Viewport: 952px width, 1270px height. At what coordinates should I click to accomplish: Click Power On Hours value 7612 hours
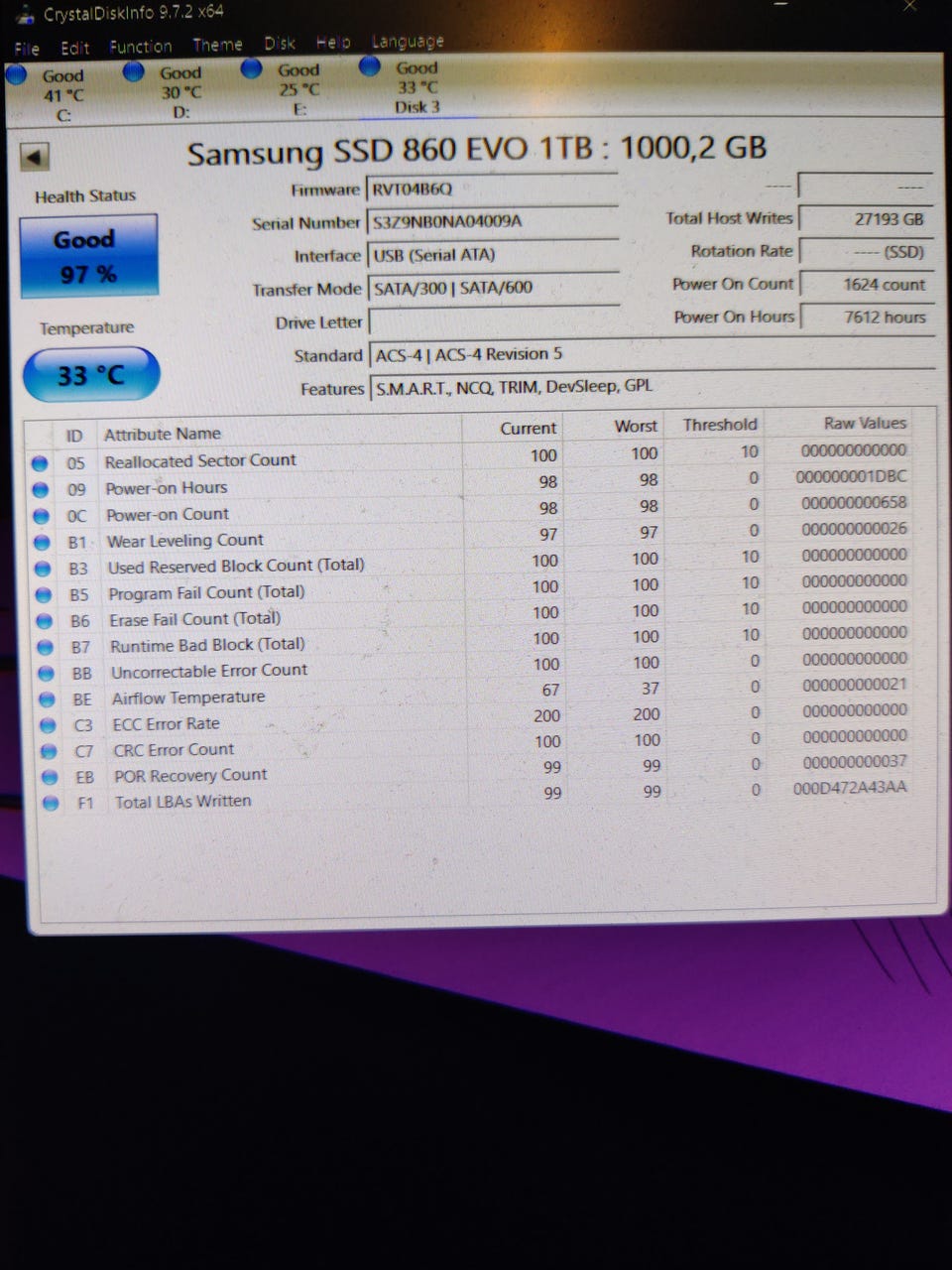pyautogui.click(x=868, y=317)
